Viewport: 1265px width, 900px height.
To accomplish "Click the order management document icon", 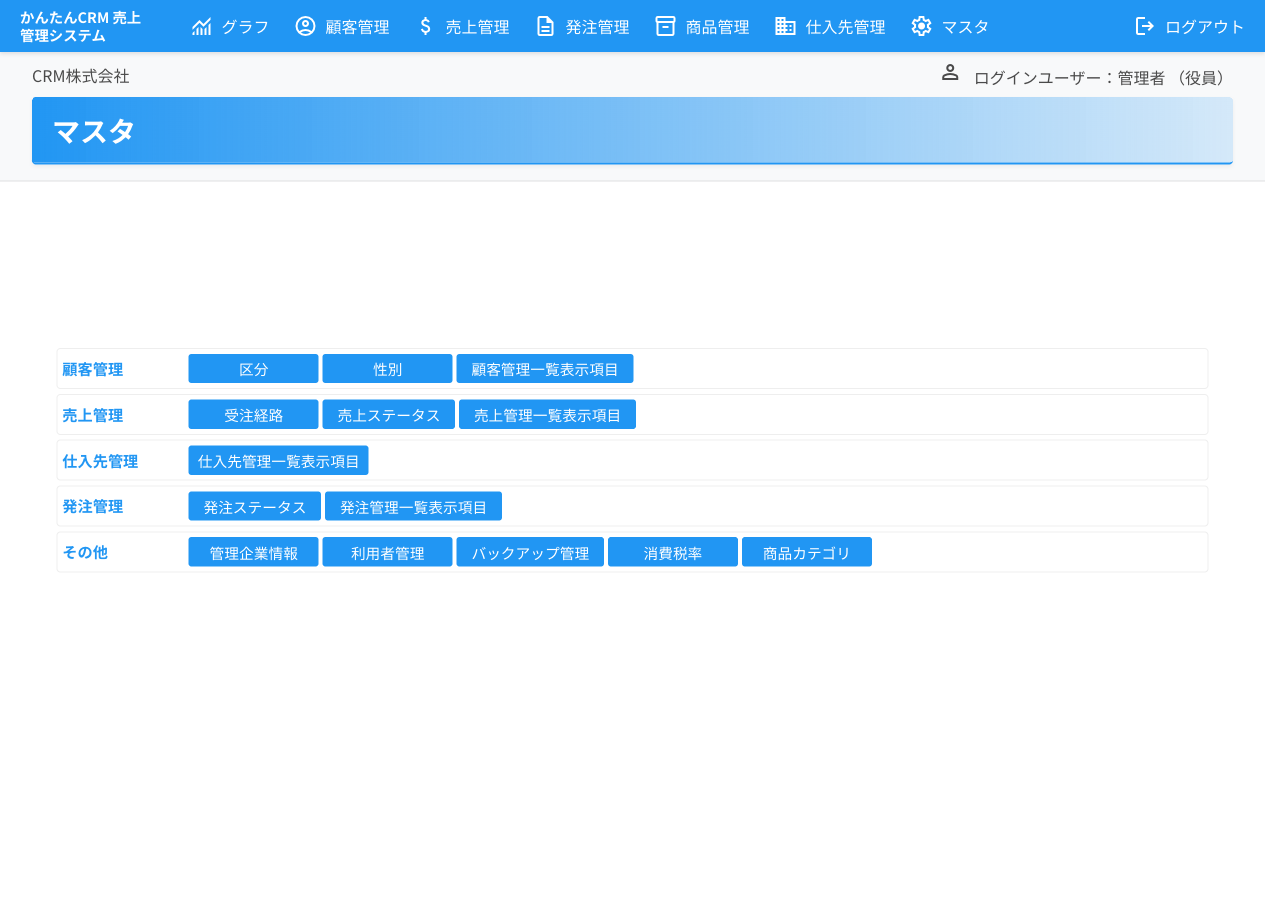I will (545, 27).
